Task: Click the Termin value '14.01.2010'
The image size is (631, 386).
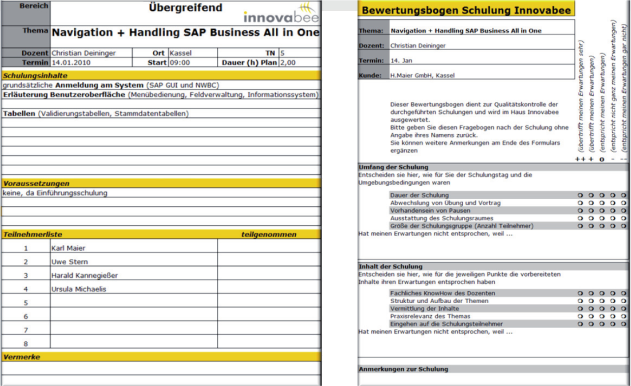Action: 91,62
